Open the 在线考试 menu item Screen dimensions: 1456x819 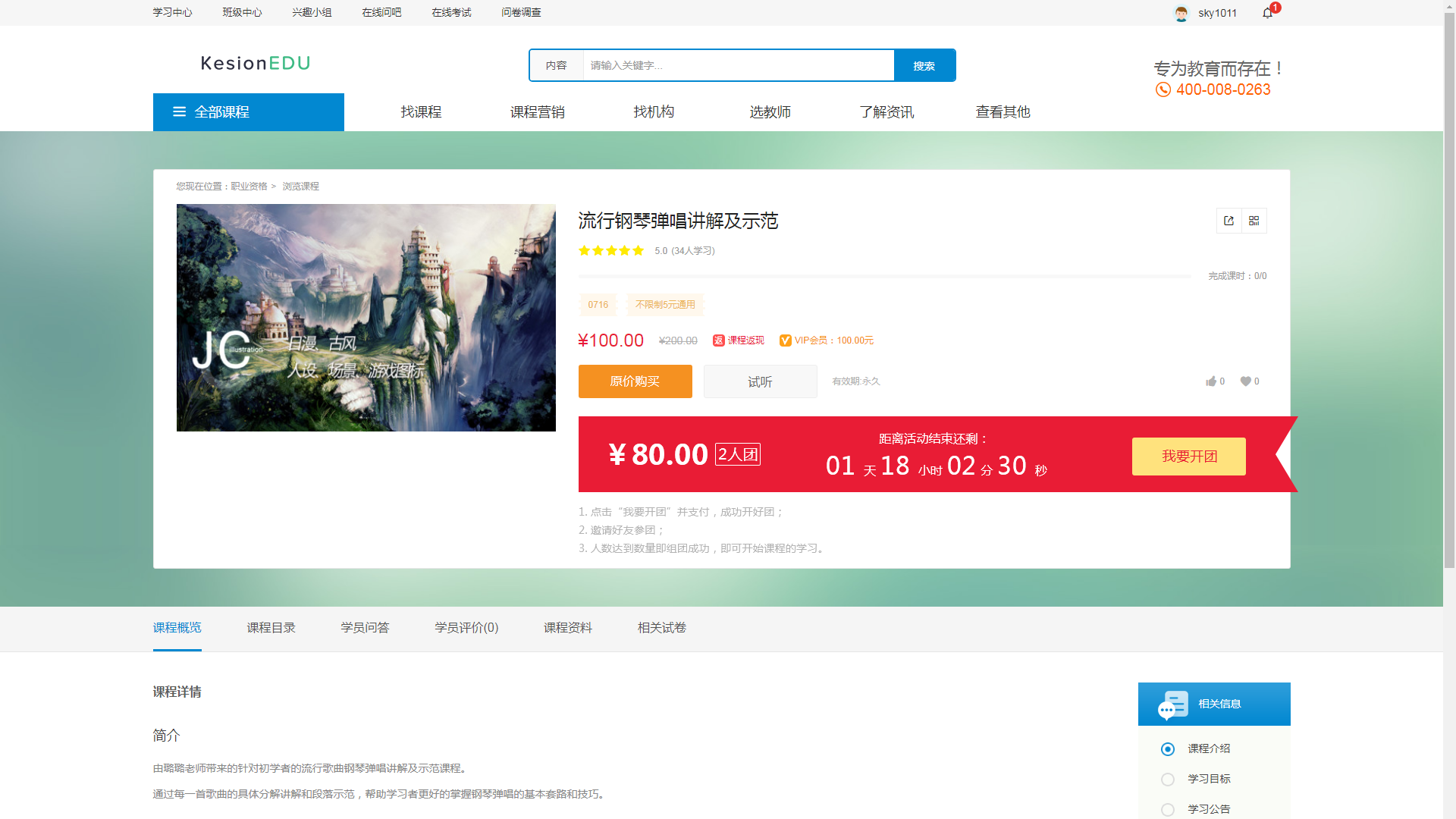451,12
